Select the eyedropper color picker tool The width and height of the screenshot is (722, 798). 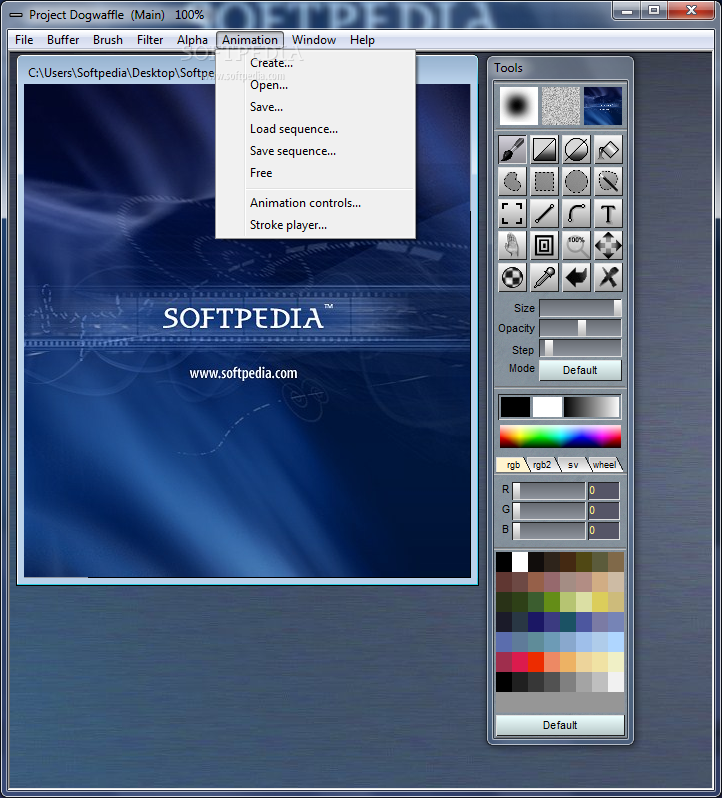544,278
